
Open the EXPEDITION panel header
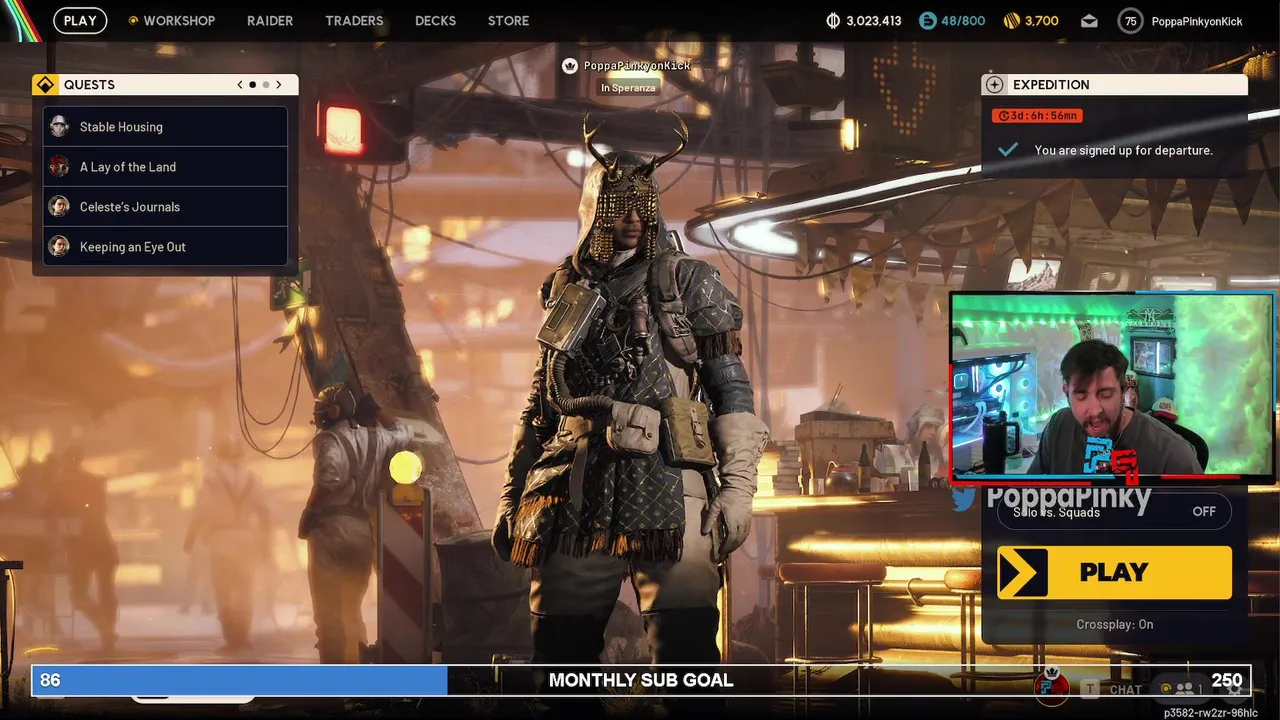pos(1114,85)
